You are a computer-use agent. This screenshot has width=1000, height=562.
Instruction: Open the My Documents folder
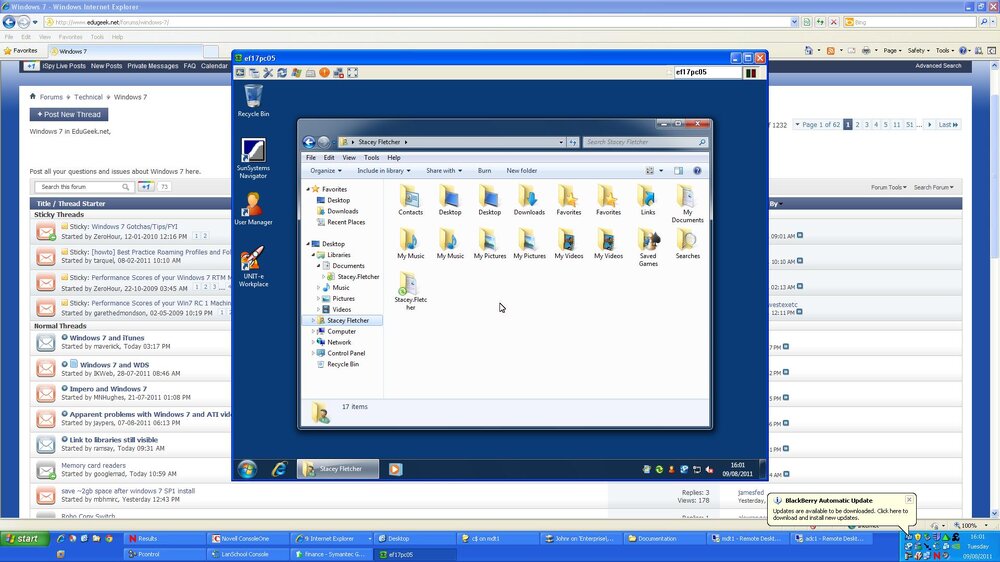tap(687, 204)
